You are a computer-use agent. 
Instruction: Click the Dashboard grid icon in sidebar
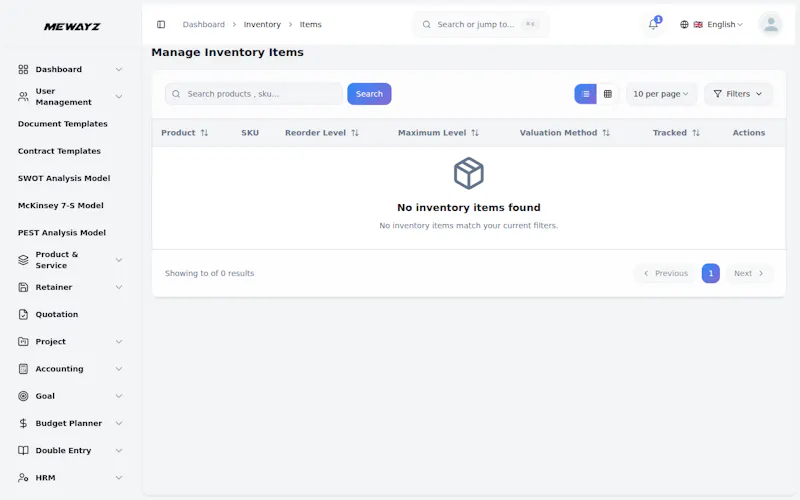[x=23, y=69]
